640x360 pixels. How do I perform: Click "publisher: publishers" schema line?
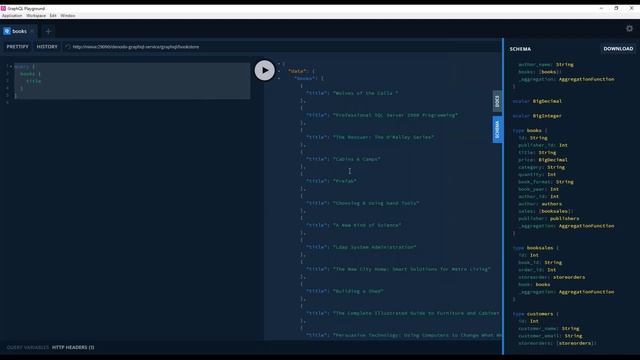[x=549, y=219]
